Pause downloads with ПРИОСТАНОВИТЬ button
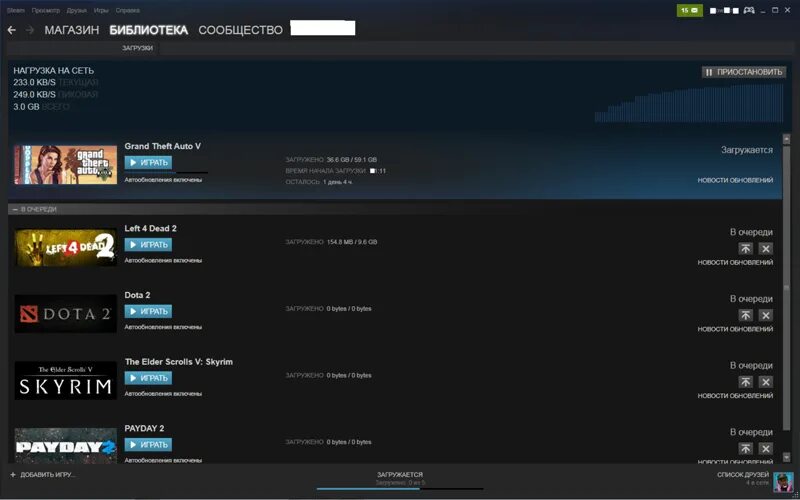Screen dimensions: 800x500 (744, 72)
